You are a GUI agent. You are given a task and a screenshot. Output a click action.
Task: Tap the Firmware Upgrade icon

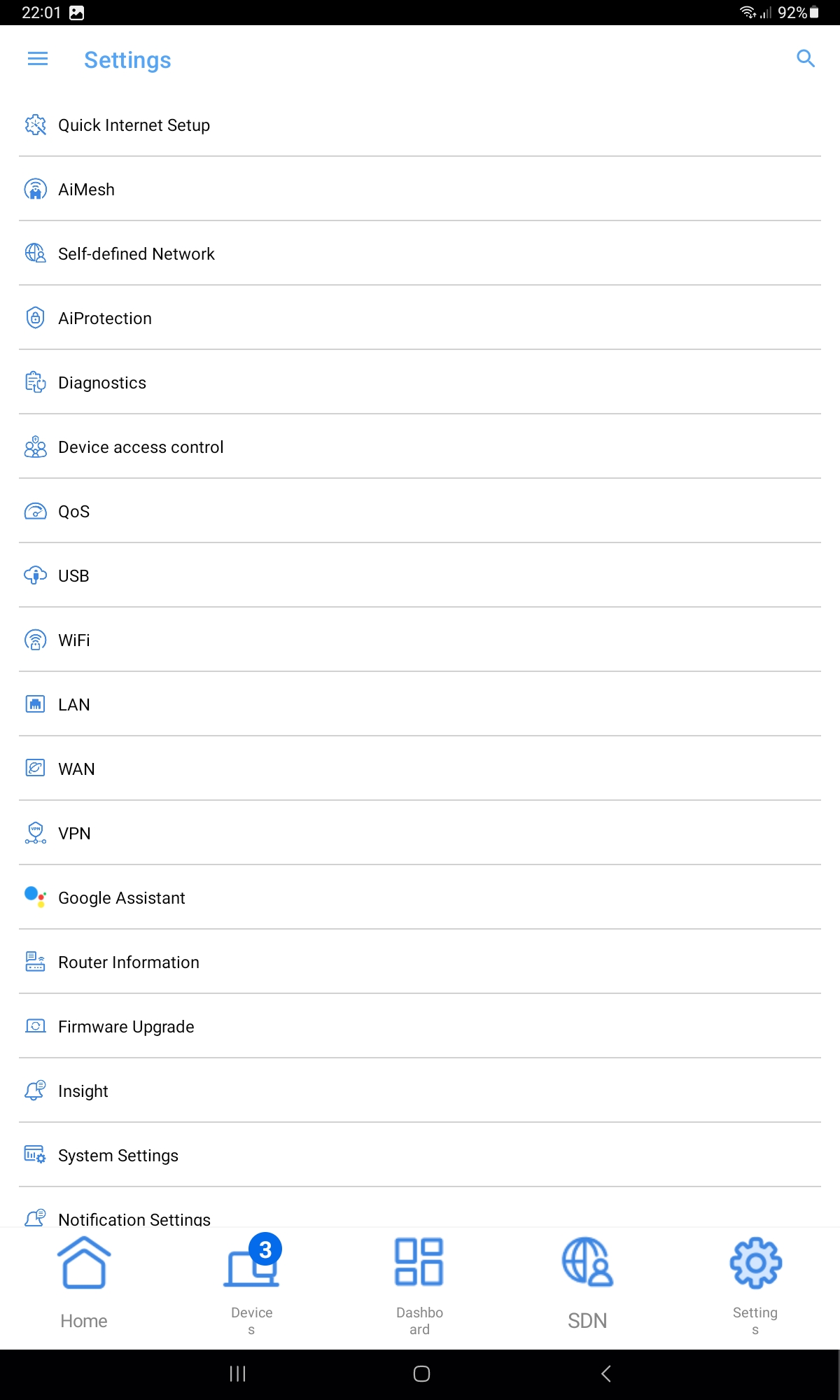tap(35, 1026)
